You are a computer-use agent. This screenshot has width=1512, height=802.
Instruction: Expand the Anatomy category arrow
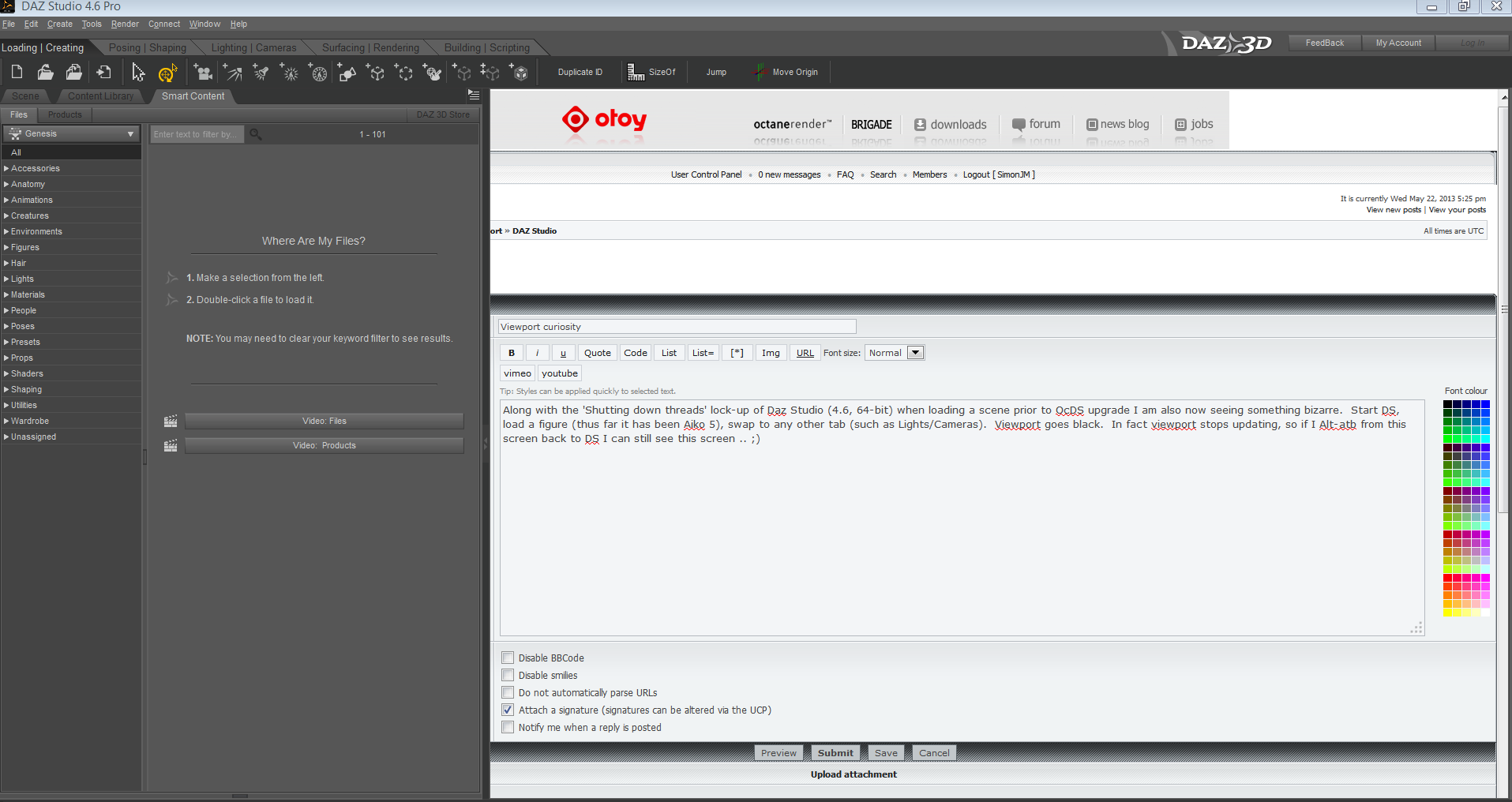[6, 184]
